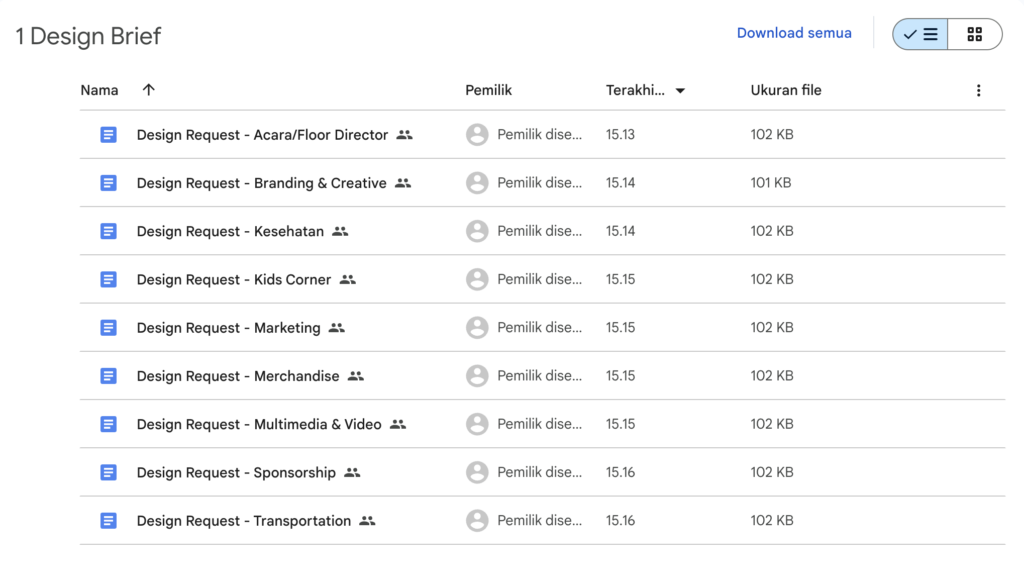The image size is (1024, 587).
Task: Click the Pemilik column header
Action: pyautogui.click(x=488, y=90)
